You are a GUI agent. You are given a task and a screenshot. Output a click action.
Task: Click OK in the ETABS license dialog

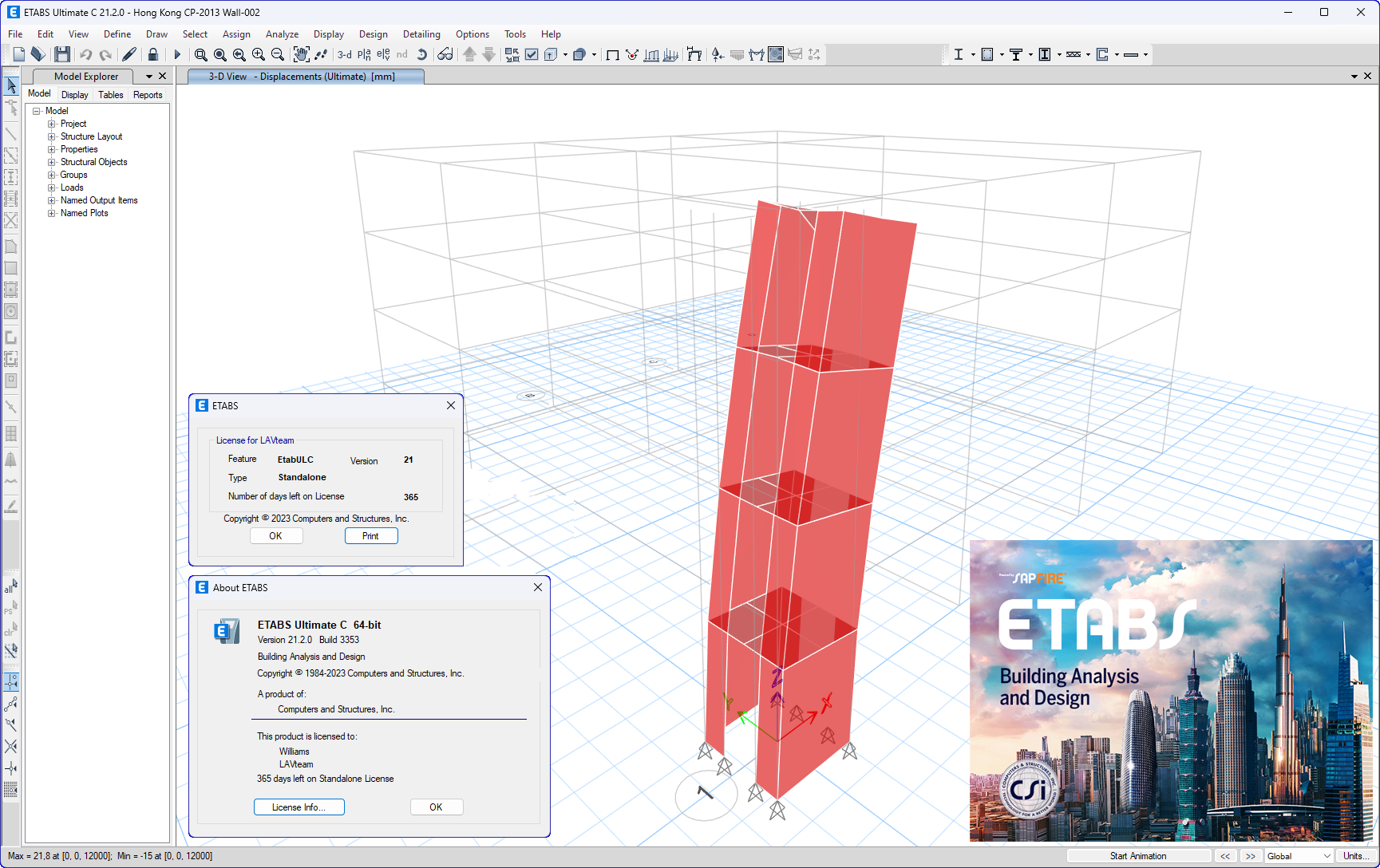[276, 536]
